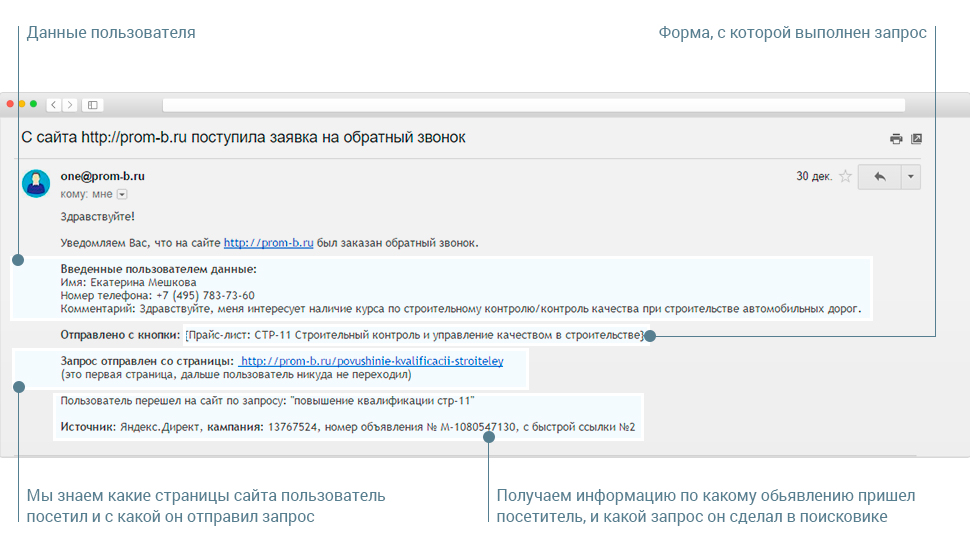Expand recipient details next to 'кому: мне'
This screenshot has height=550, width=970.
pyautogui.click(x=122, y=194)
